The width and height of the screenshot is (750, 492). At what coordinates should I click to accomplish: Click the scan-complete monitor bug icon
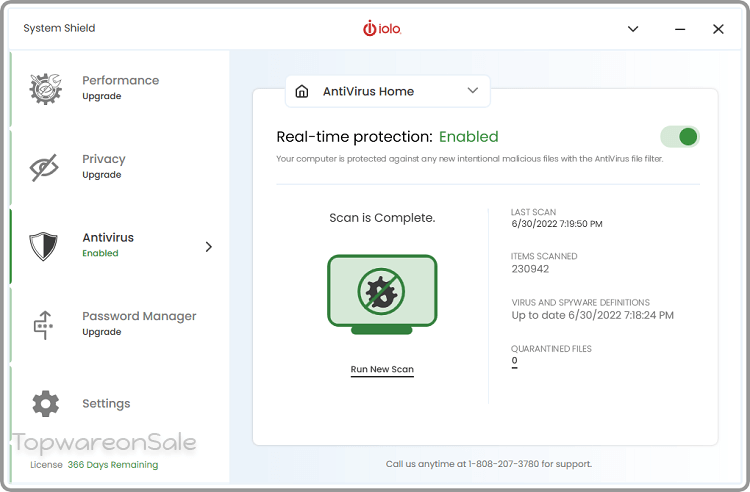click(382, 294)
